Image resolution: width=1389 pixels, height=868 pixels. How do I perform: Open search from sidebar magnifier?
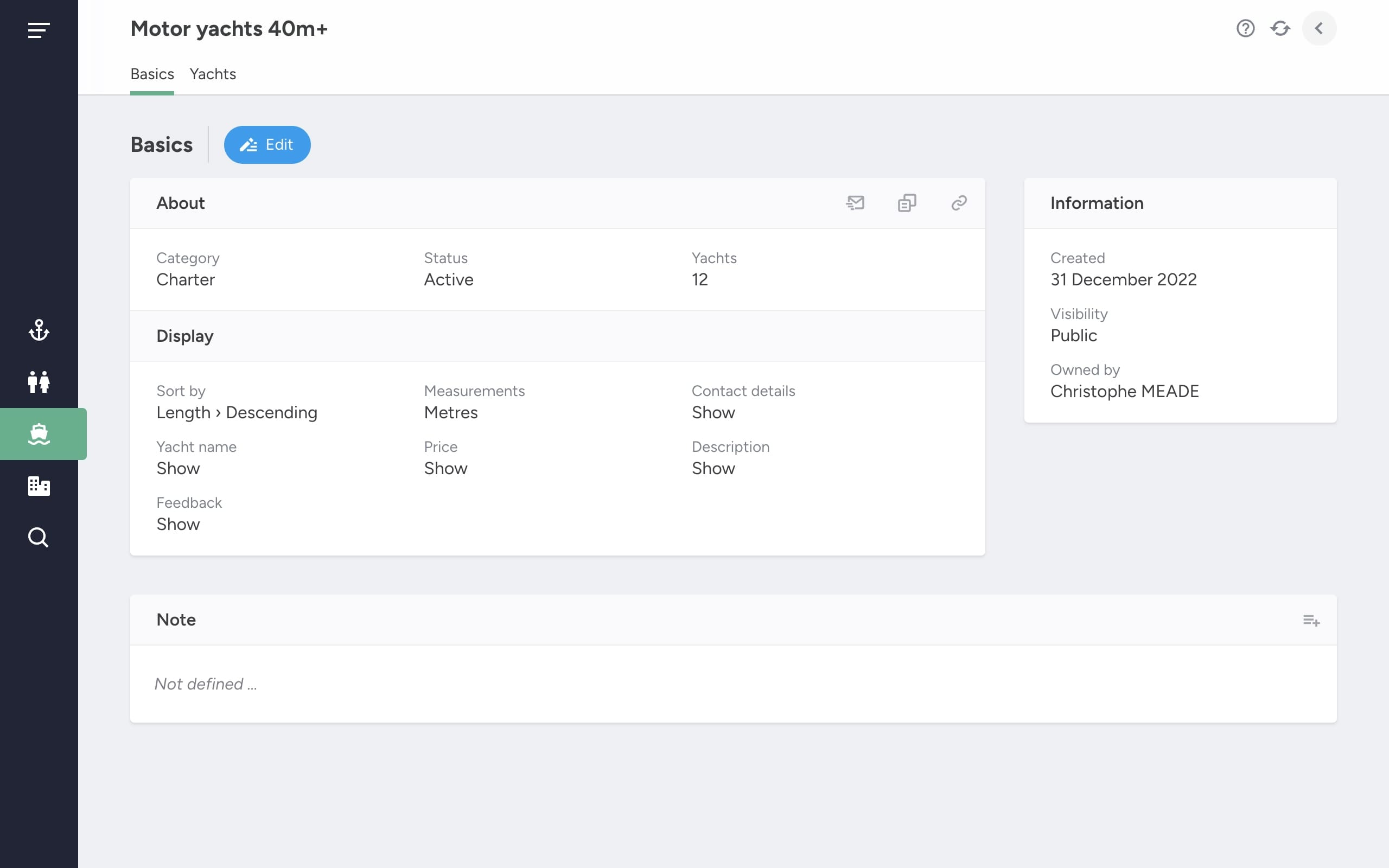pos(39,537)
